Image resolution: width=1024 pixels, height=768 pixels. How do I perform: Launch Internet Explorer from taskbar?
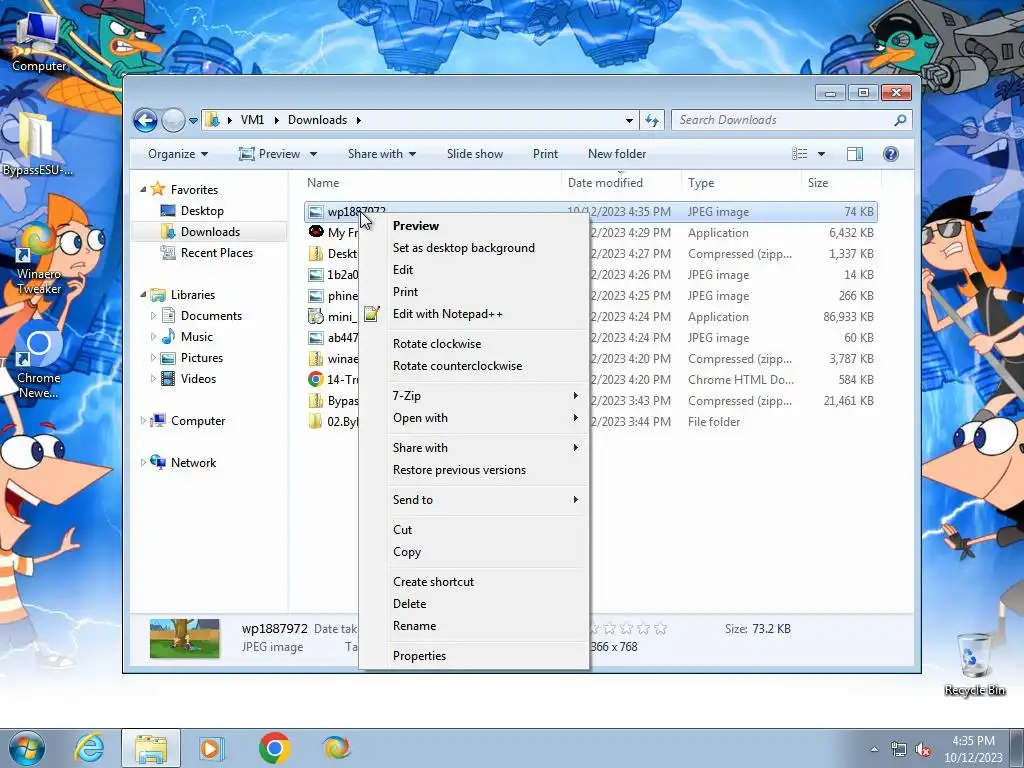tap(89, 748)
